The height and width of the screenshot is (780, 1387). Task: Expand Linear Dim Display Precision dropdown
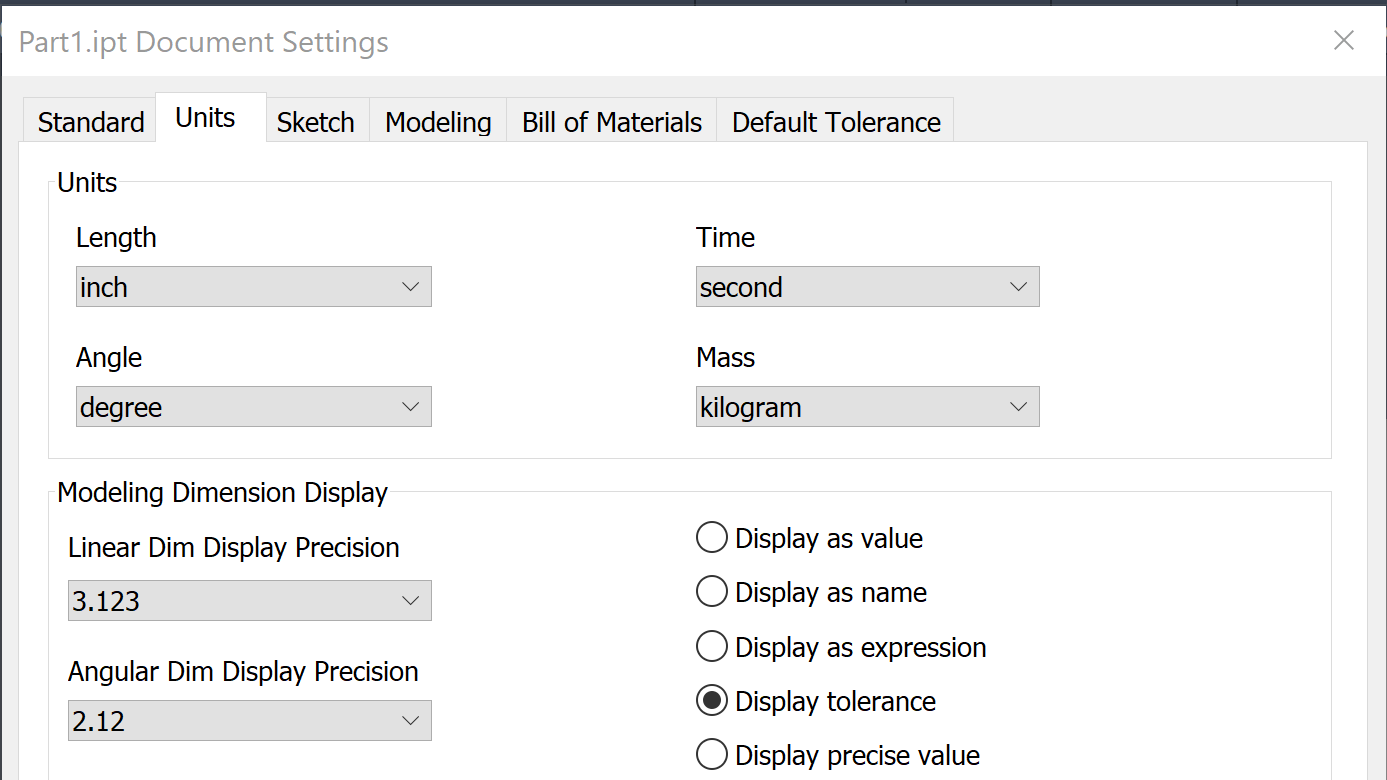coord(249,601)
